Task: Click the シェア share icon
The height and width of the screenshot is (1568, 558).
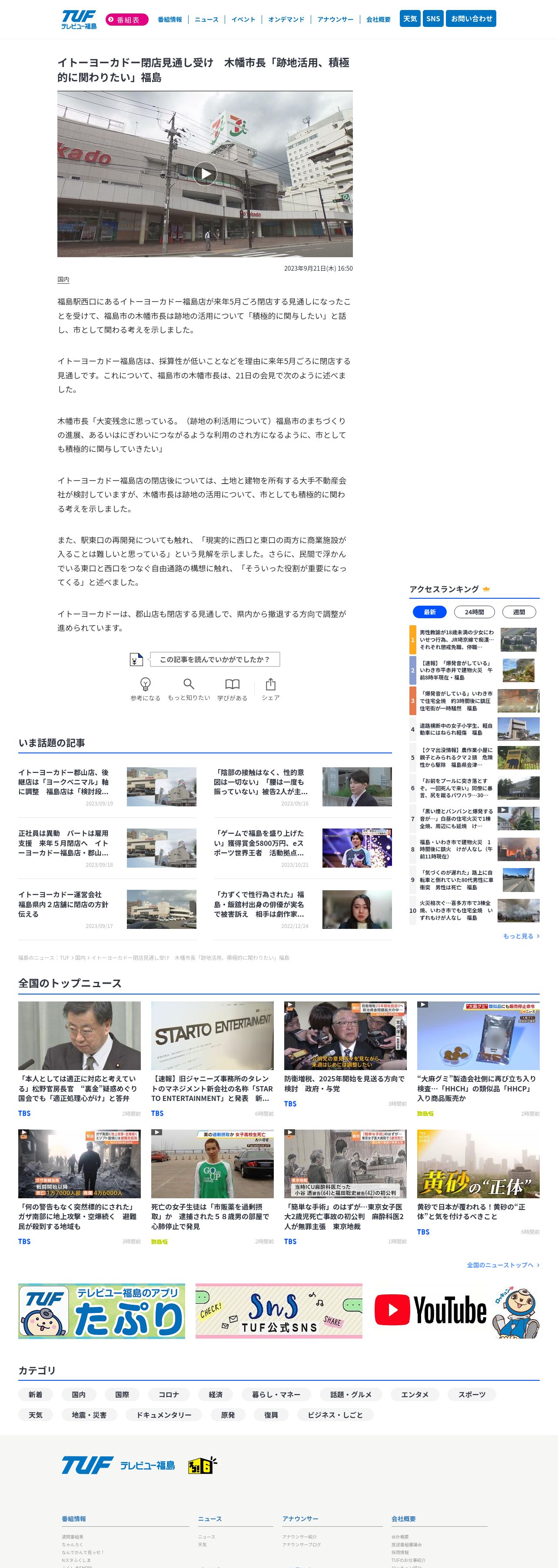Action: pos(270,683)
